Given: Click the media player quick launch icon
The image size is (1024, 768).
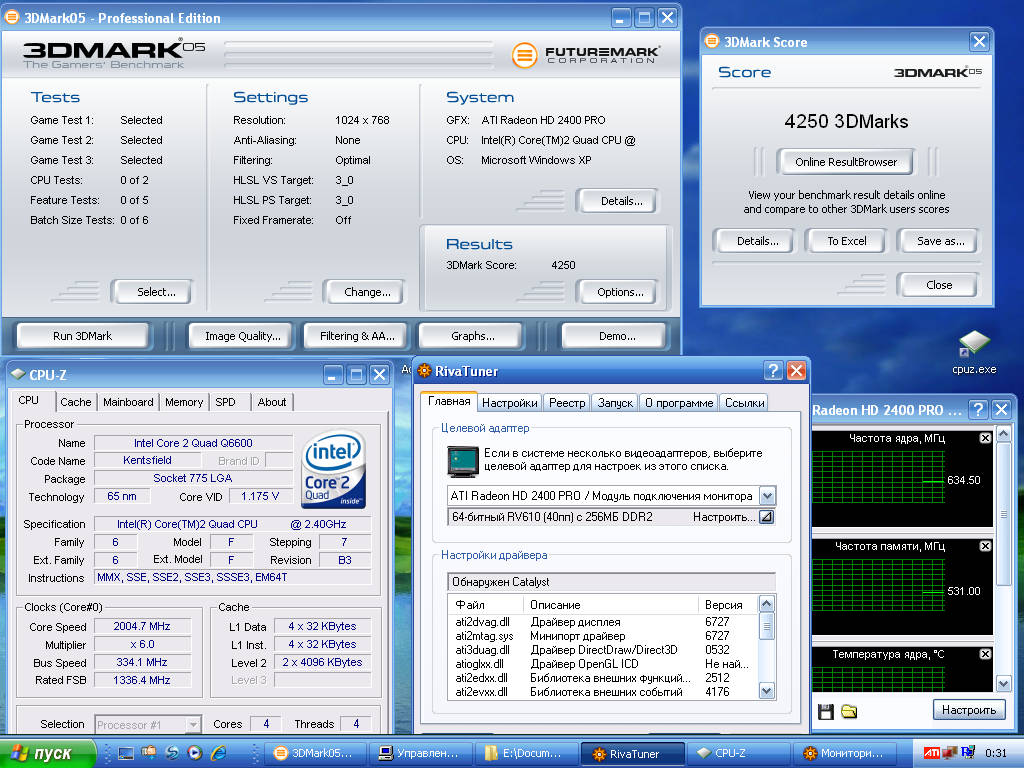Looking at the screenshot, I should coord(195,753).
